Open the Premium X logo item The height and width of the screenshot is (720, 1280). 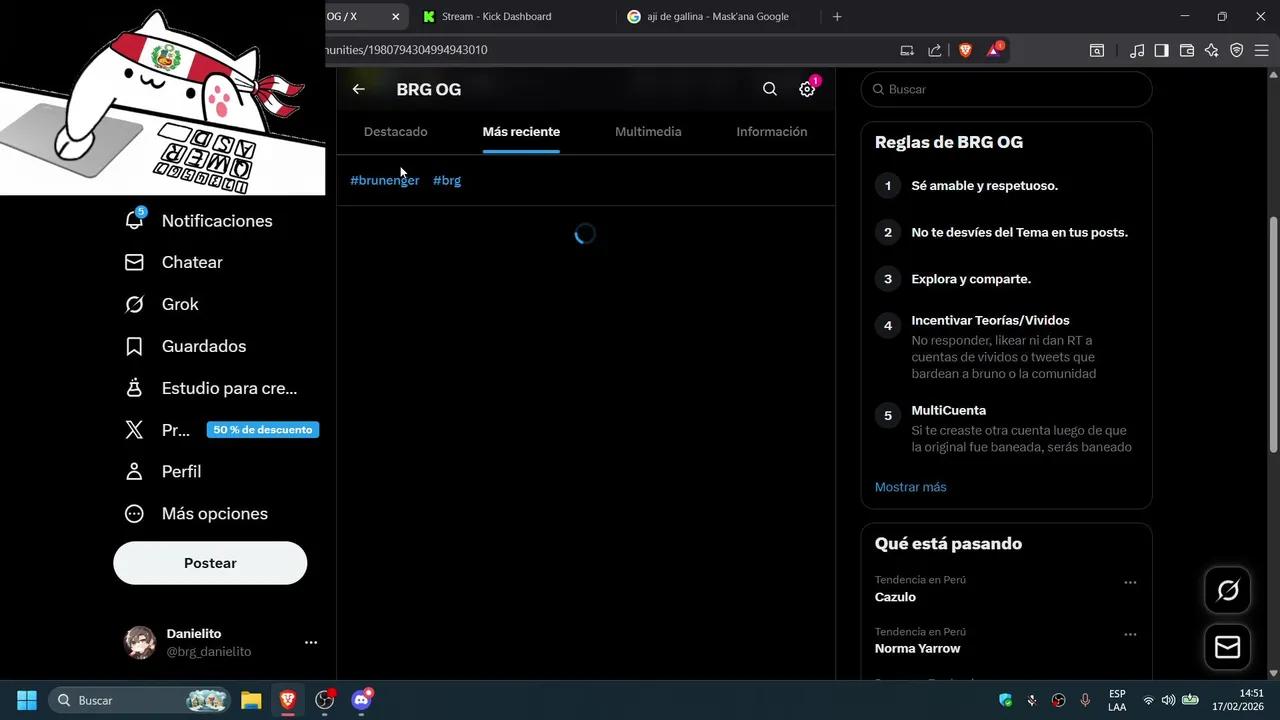(134, 430)
